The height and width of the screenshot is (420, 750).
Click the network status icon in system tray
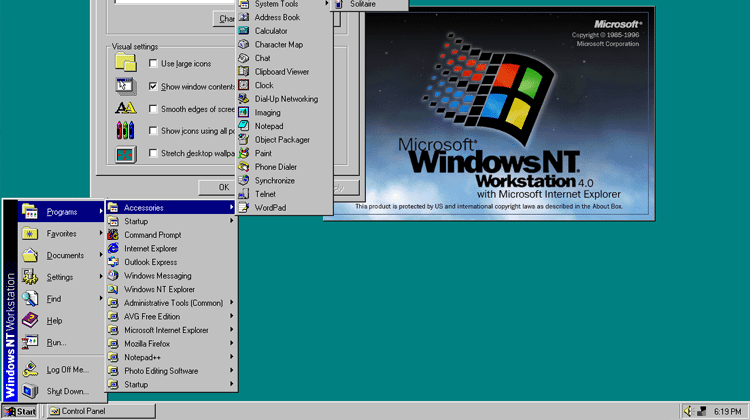coord(702,411)
